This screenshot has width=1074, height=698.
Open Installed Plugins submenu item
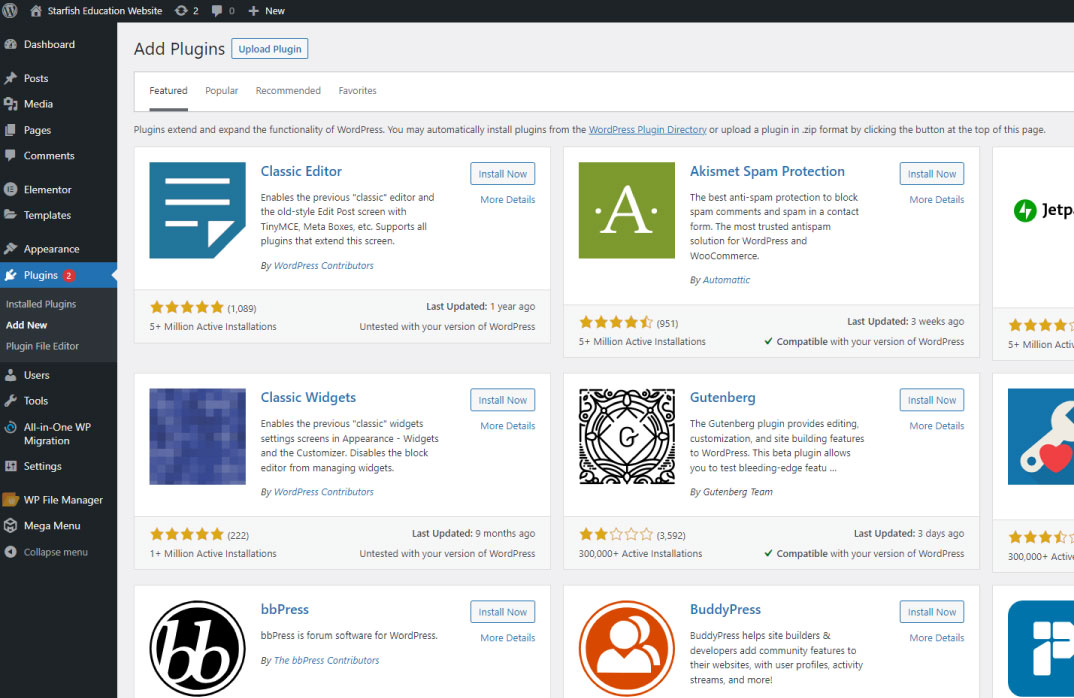click(41, 304)
